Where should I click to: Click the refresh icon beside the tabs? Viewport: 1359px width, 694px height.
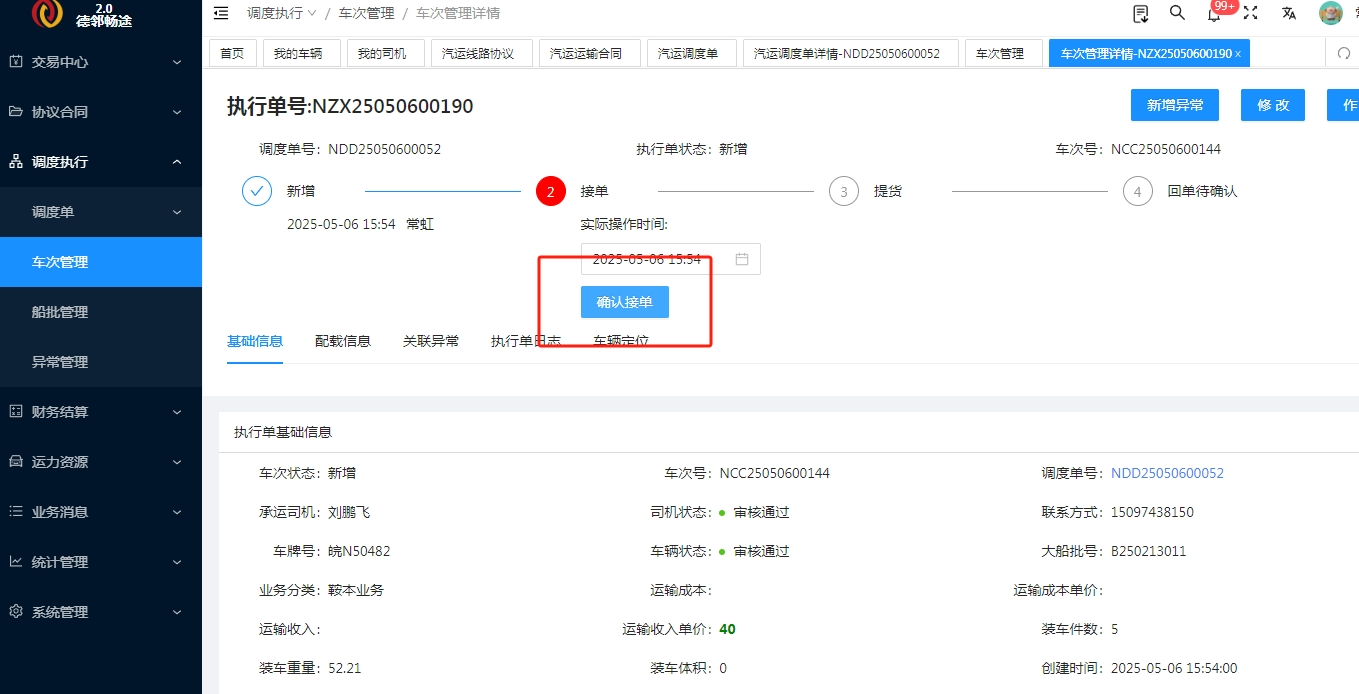1344,54
